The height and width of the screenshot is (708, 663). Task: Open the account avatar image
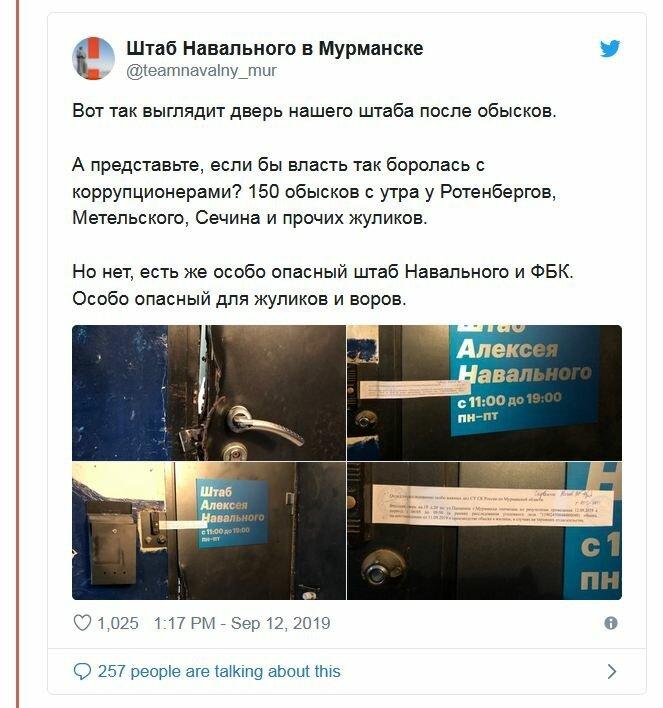click(x=93, y=58)
